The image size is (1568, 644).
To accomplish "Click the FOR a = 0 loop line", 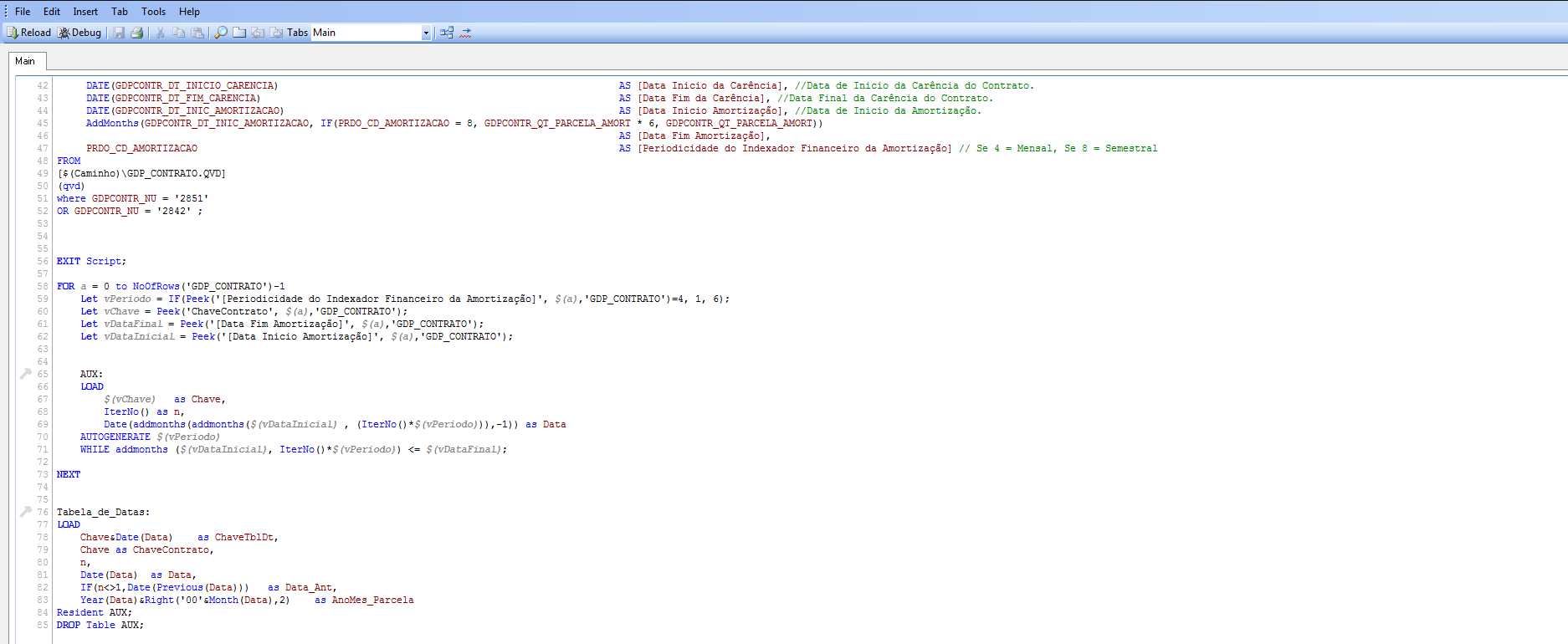I will [x=171, y=286].
